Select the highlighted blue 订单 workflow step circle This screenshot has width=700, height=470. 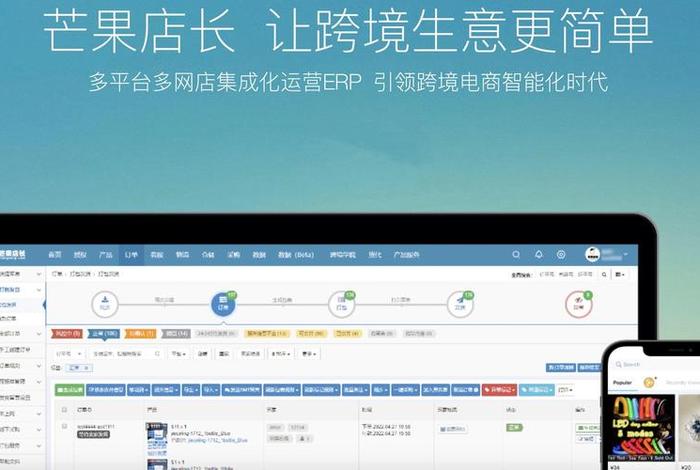tap(223, 304)
